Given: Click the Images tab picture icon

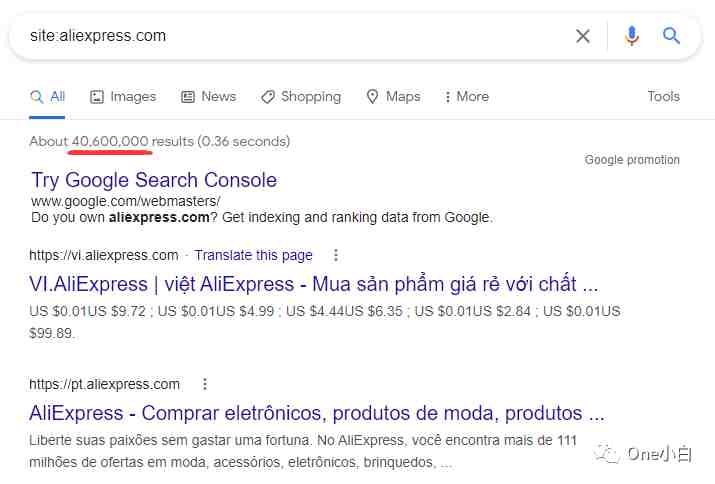Looking at the screenshot, I should 97,97.
